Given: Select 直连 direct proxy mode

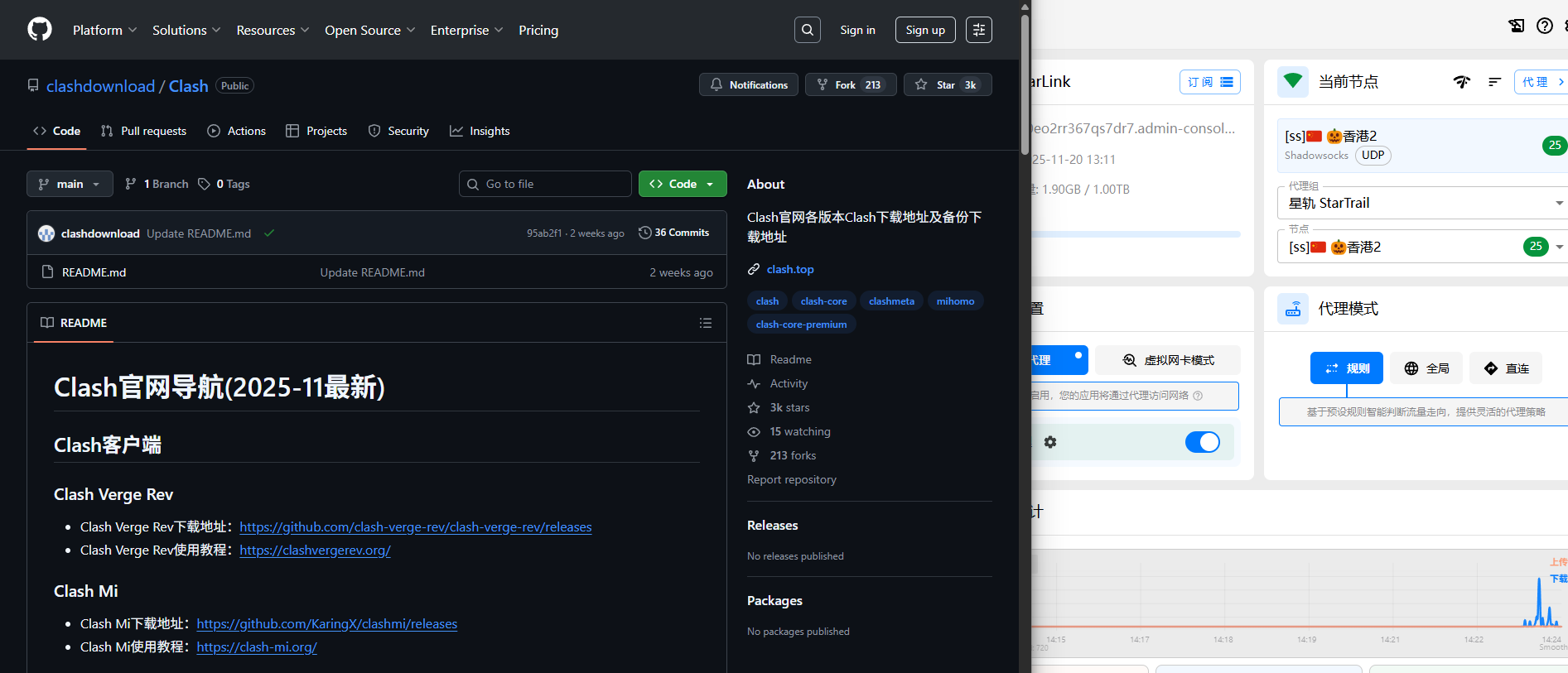Looking at the screenshot, I should pyautogui.click(x=1506, y=368).
